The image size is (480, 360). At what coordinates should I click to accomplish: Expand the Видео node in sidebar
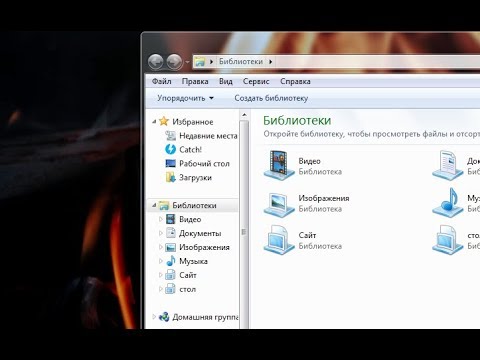point(161,219)
